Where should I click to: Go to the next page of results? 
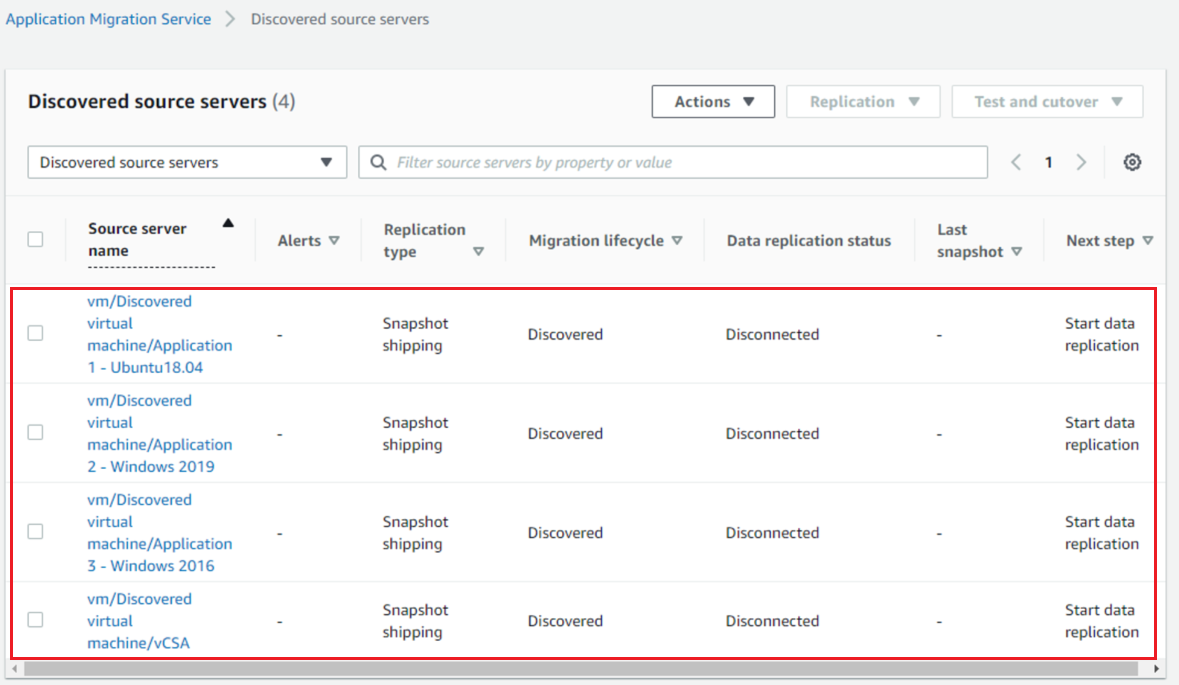pos(1081,162)
